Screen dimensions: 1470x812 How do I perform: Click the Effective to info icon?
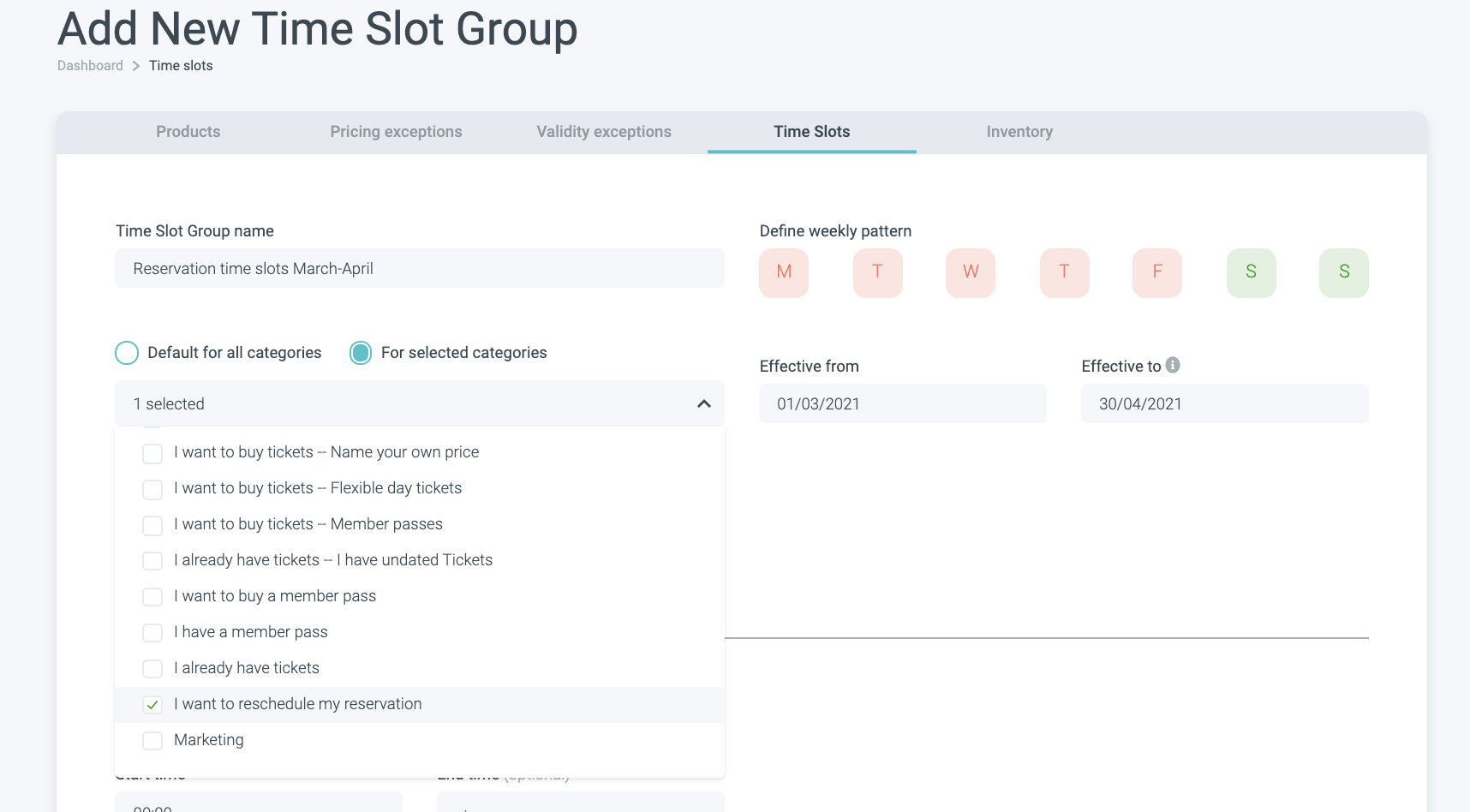tap(1173, 365)
